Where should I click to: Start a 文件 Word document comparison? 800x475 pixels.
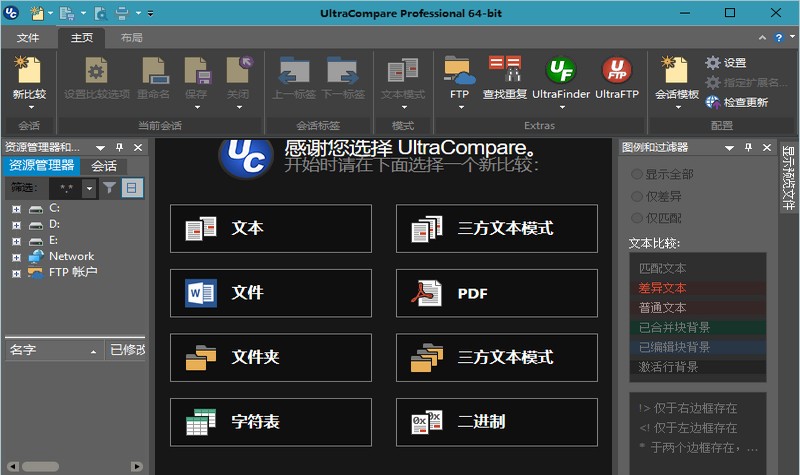pos(271,293)
